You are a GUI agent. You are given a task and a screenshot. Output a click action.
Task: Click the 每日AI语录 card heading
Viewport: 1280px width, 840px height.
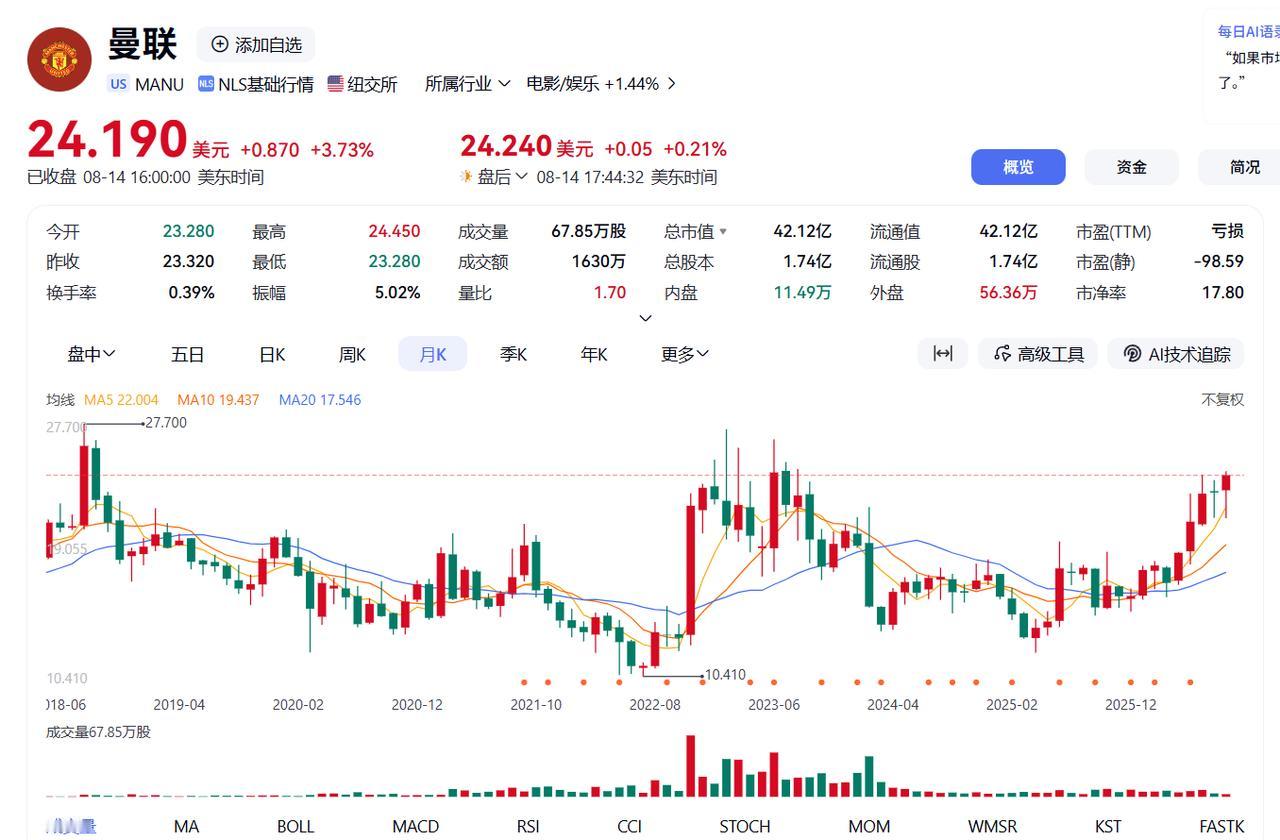coord(1249,32)
